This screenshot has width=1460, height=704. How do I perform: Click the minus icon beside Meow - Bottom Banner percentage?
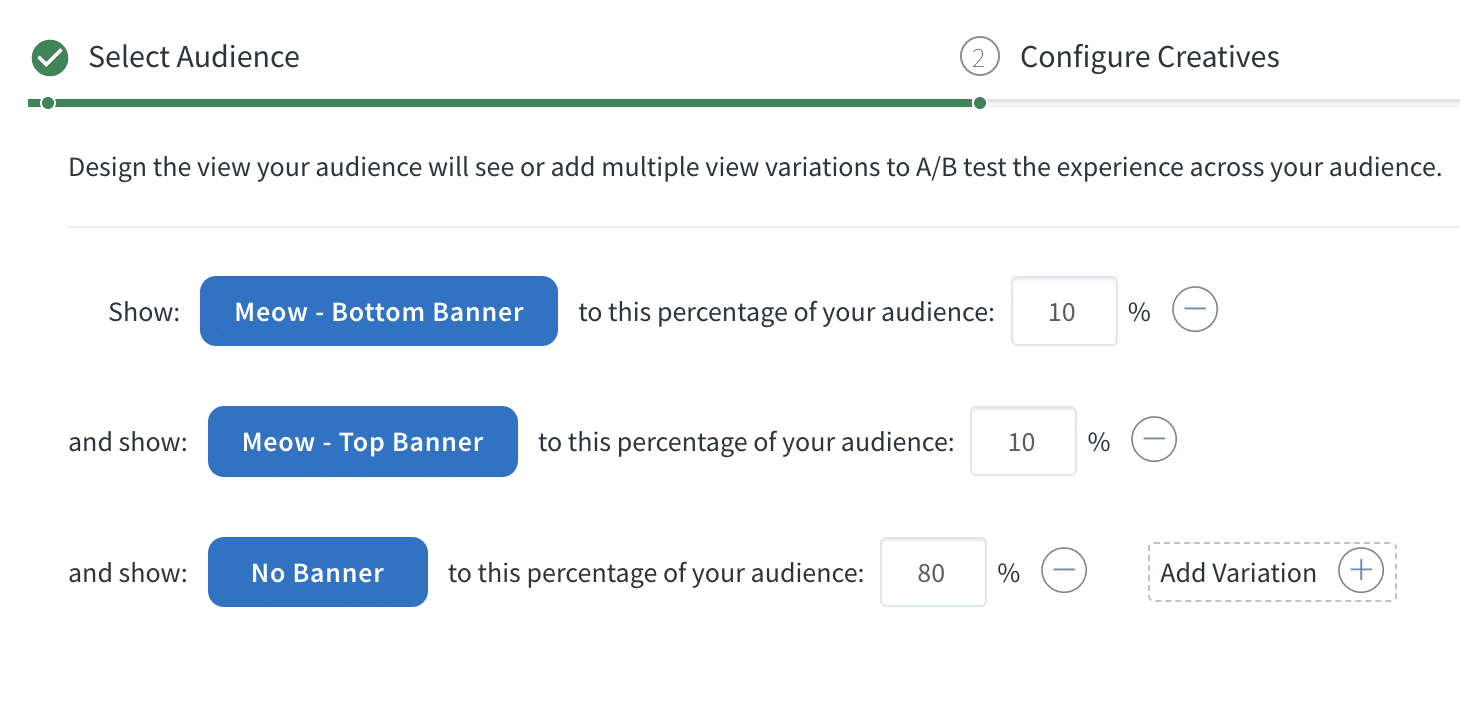(1195, 310)
